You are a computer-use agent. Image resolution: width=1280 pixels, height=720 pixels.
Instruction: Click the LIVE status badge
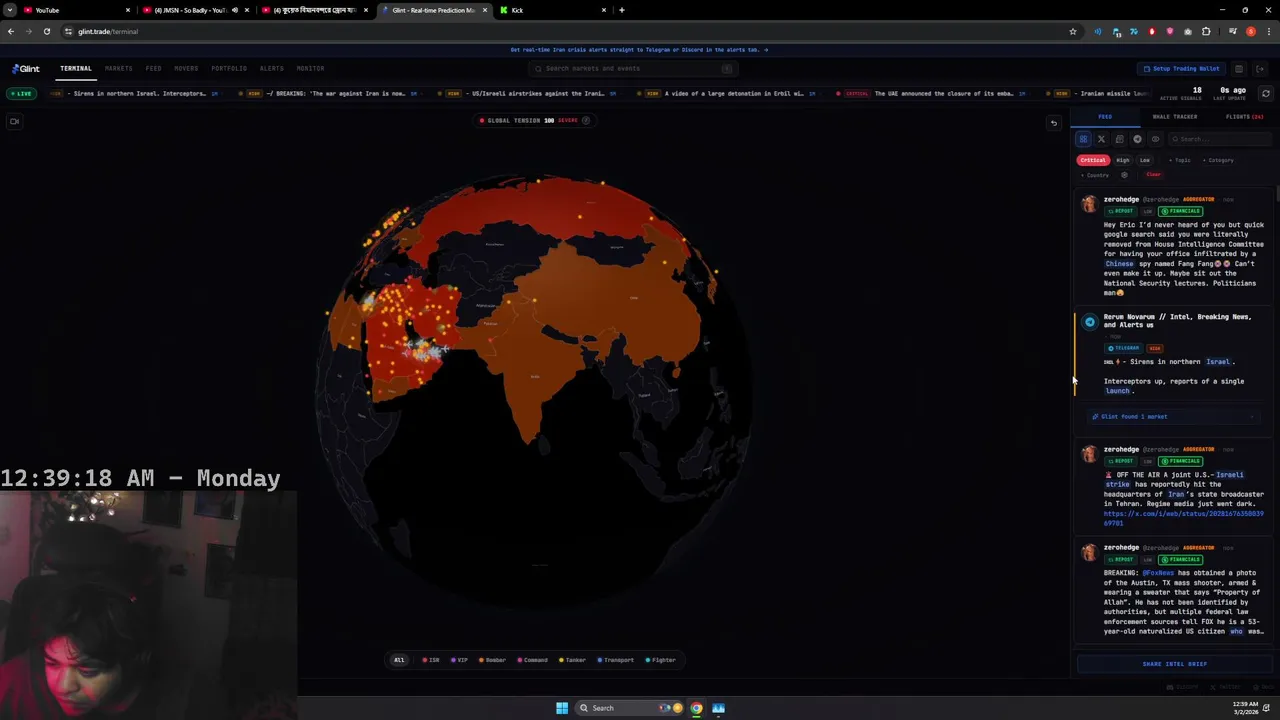pos(21,93)
